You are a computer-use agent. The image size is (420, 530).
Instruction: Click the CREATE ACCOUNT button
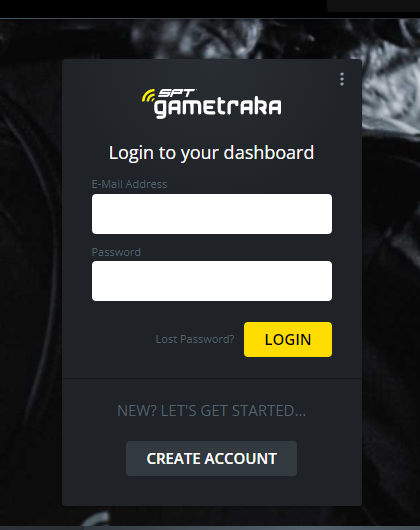pos(212,458)
